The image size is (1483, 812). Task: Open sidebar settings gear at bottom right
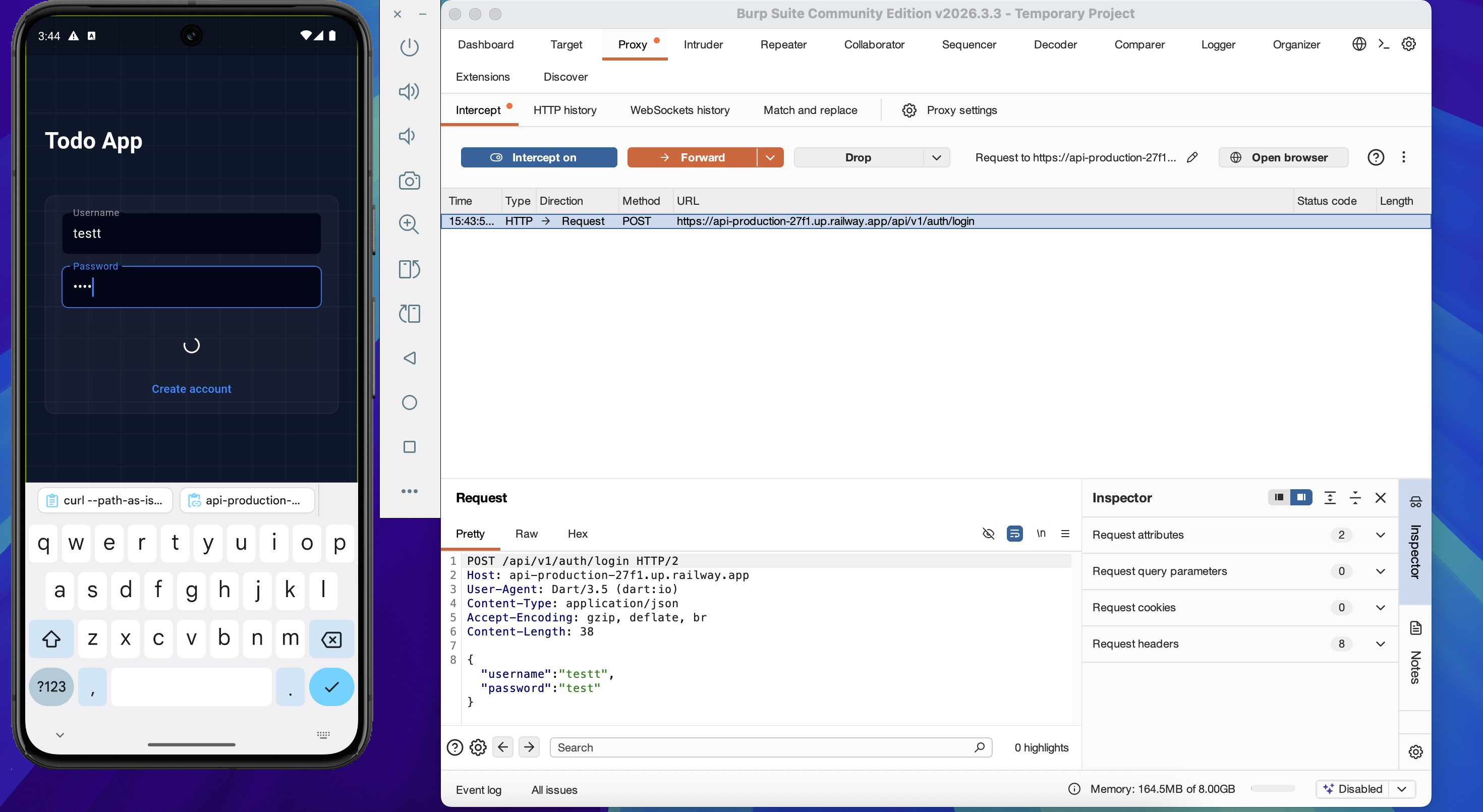[1415, 751]
